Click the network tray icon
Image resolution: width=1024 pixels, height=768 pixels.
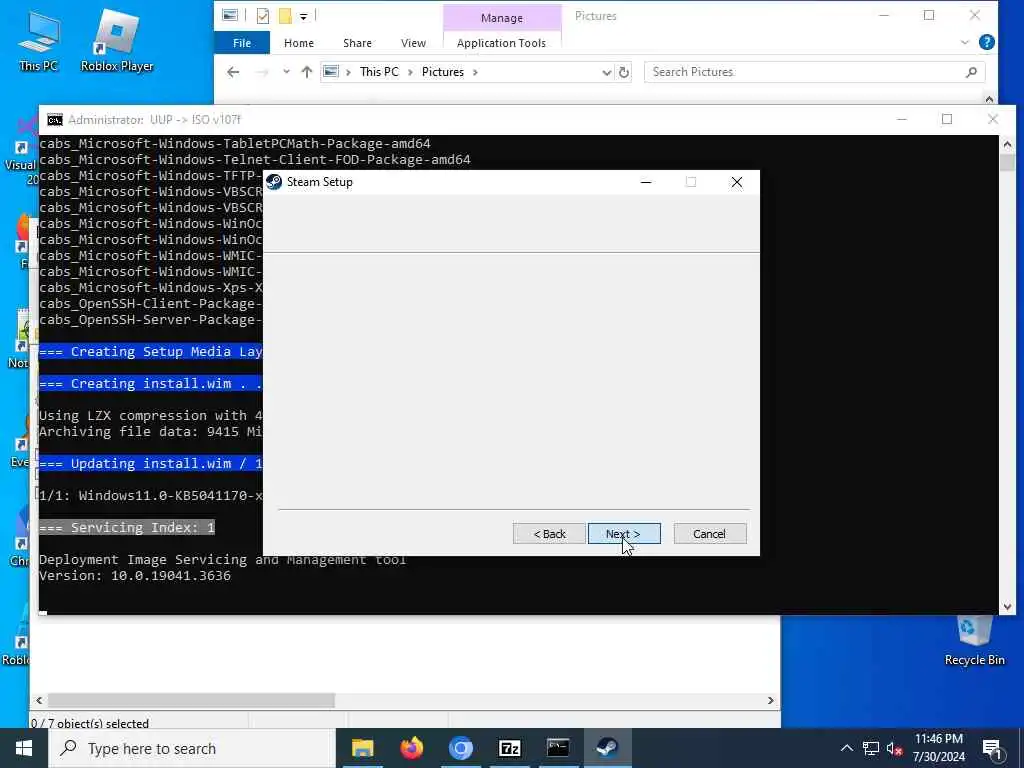pos(871,748)
